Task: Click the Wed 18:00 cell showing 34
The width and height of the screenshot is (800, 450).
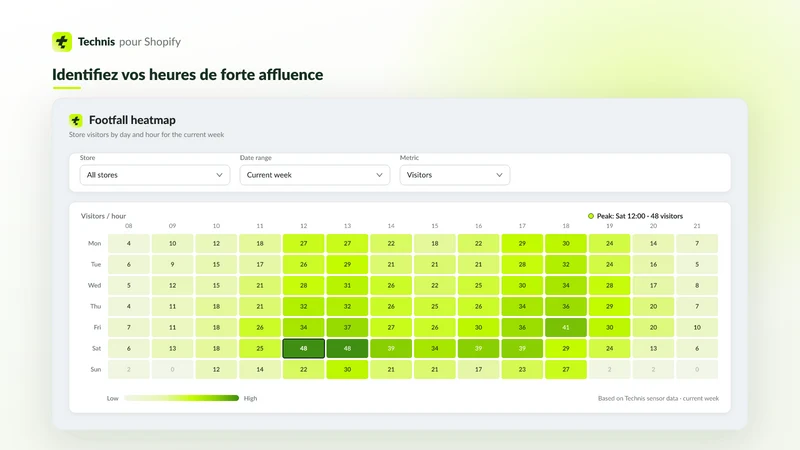Action: 566,286
